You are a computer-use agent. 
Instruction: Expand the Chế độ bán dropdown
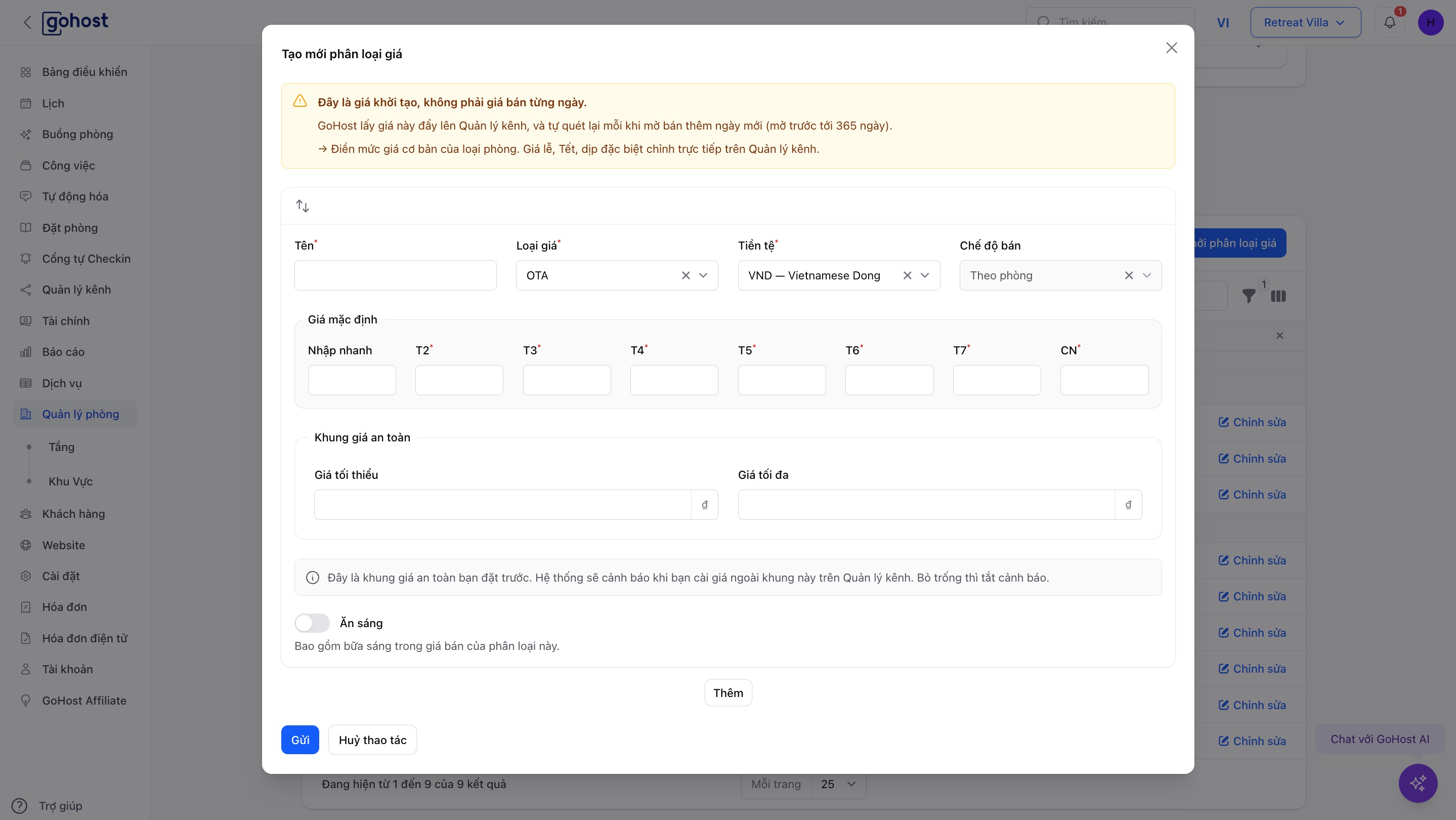(x=1146, y=275)
